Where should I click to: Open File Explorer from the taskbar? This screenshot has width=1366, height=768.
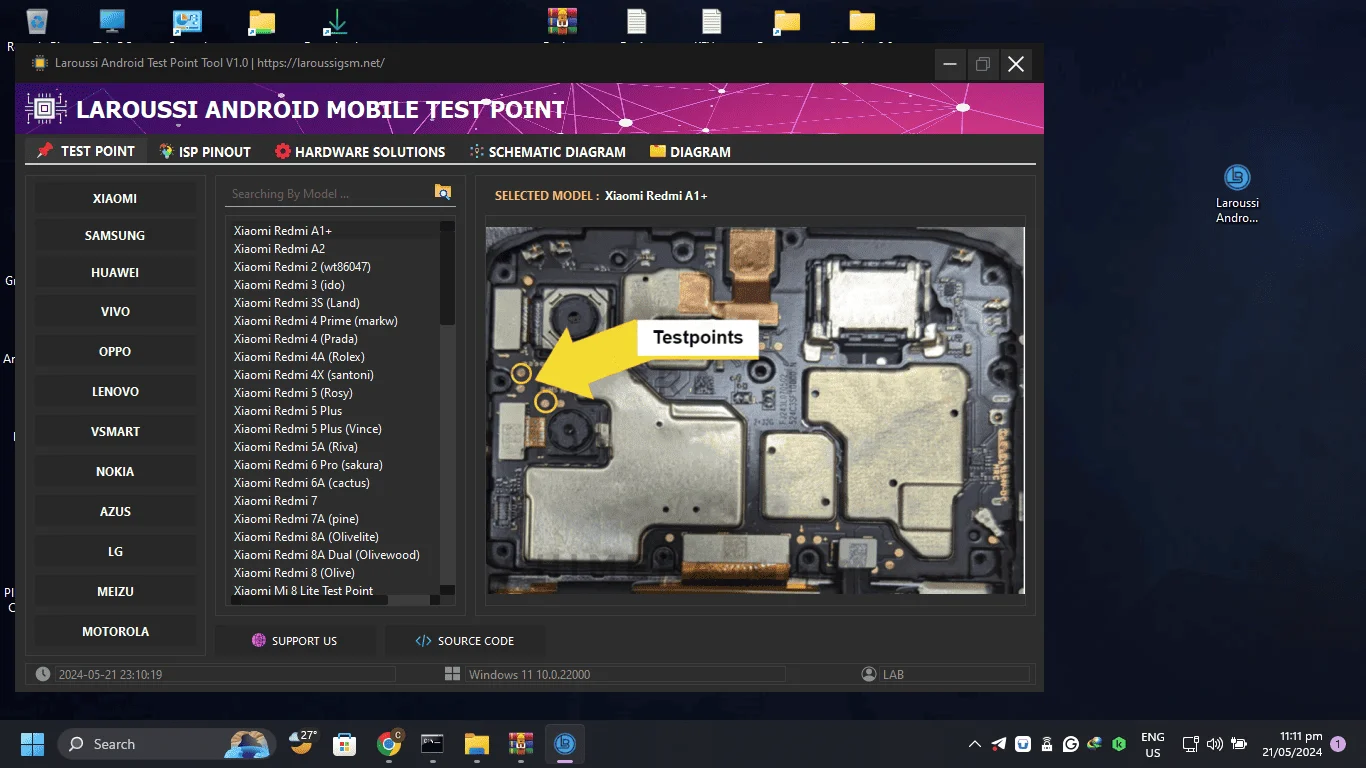point(476,744)
